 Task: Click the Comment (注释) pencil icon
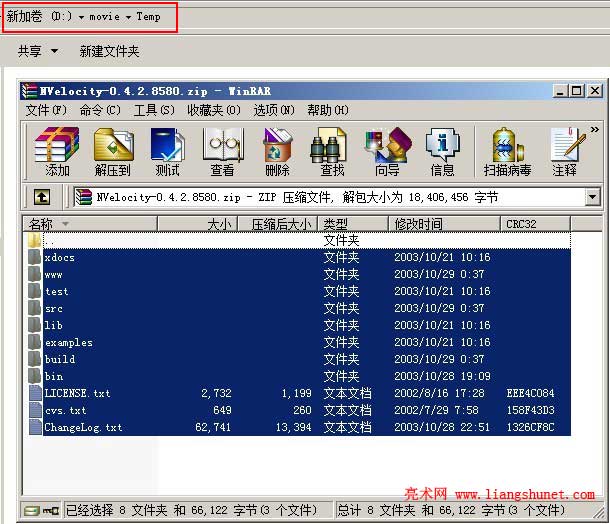567,144
